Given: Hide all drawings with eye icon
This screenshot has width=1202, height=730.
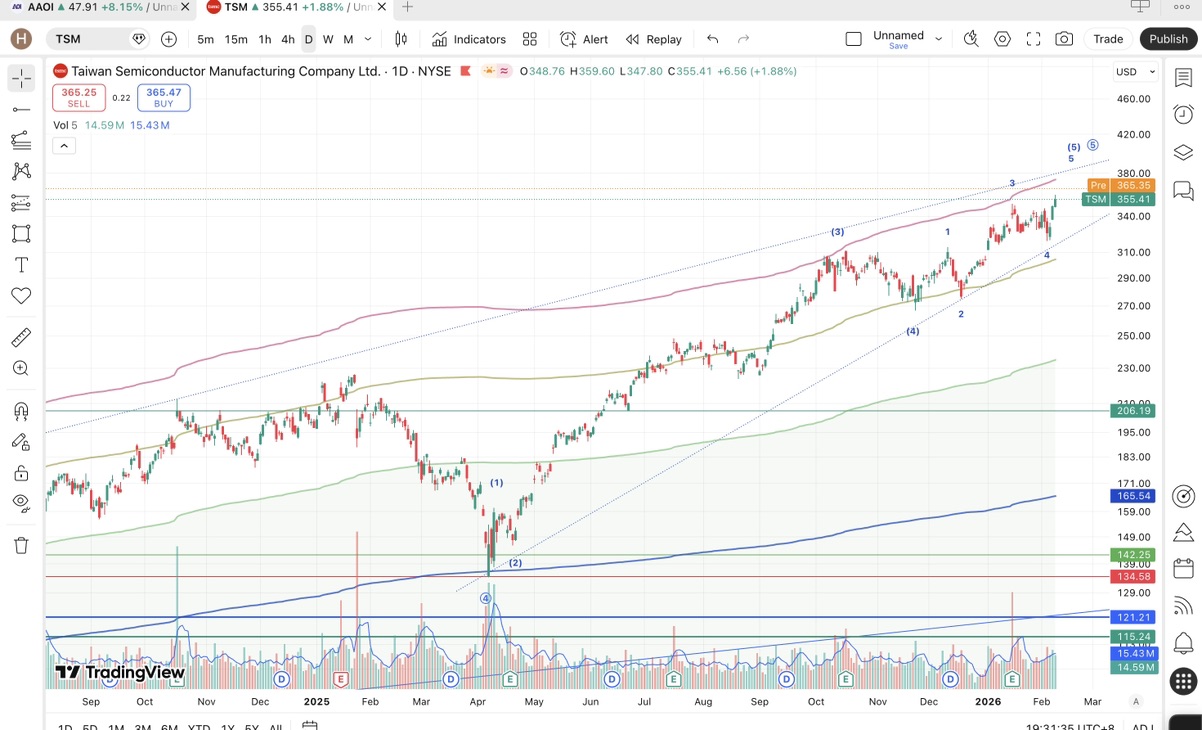Looking at the screenshot, I should (x=21, y=502).
